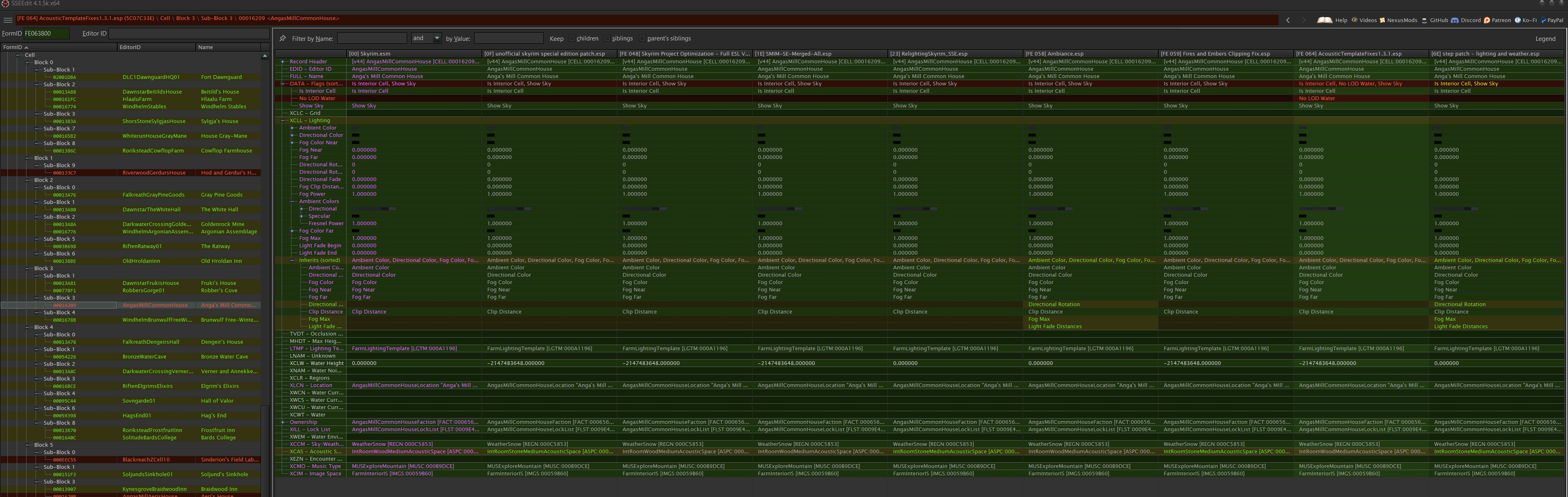Check the parent's siblings option
This screenshot has height=497, width=1568.
pos(642,38)
